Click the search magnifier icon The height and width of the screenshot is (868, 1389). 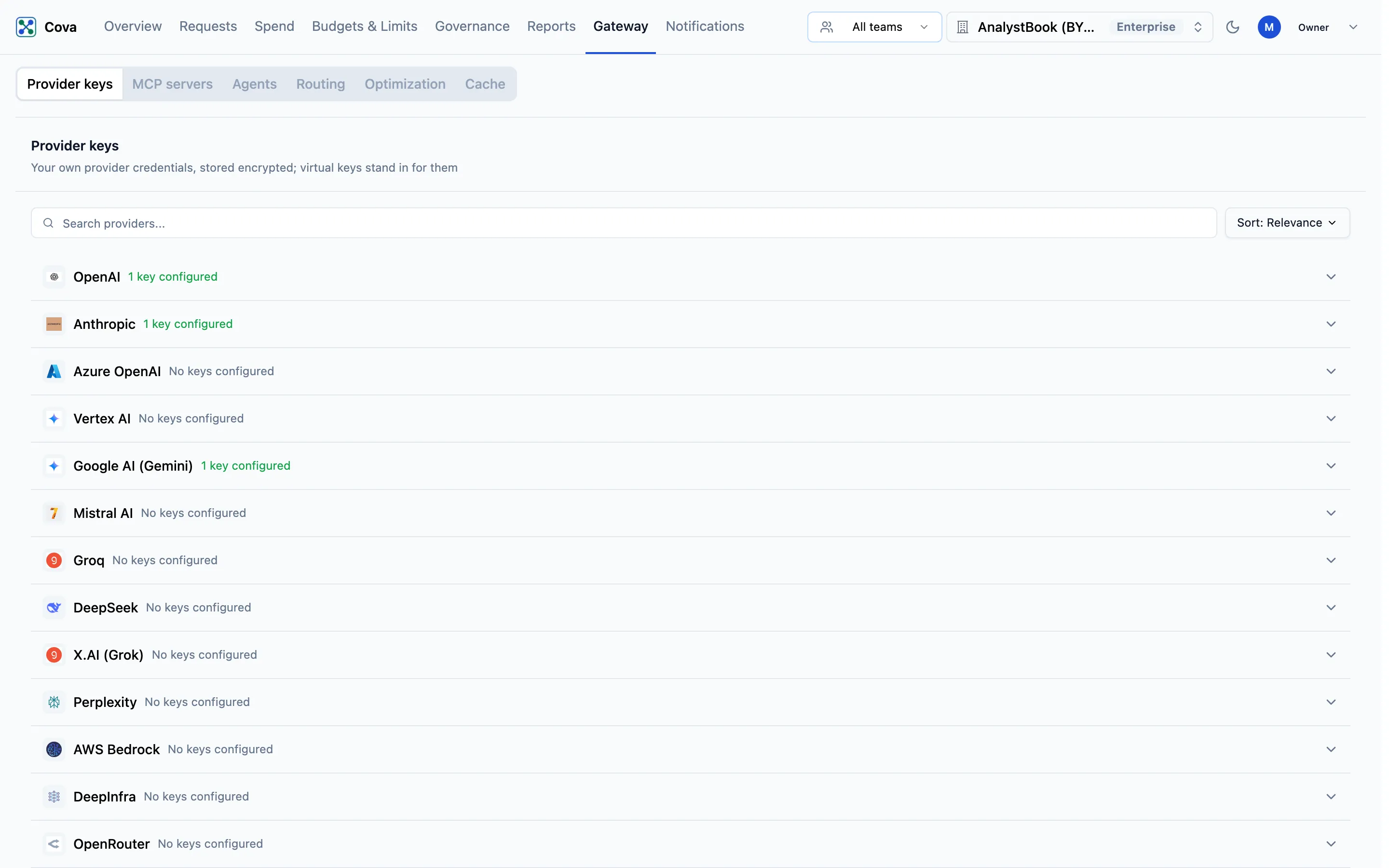pos(48,223)
